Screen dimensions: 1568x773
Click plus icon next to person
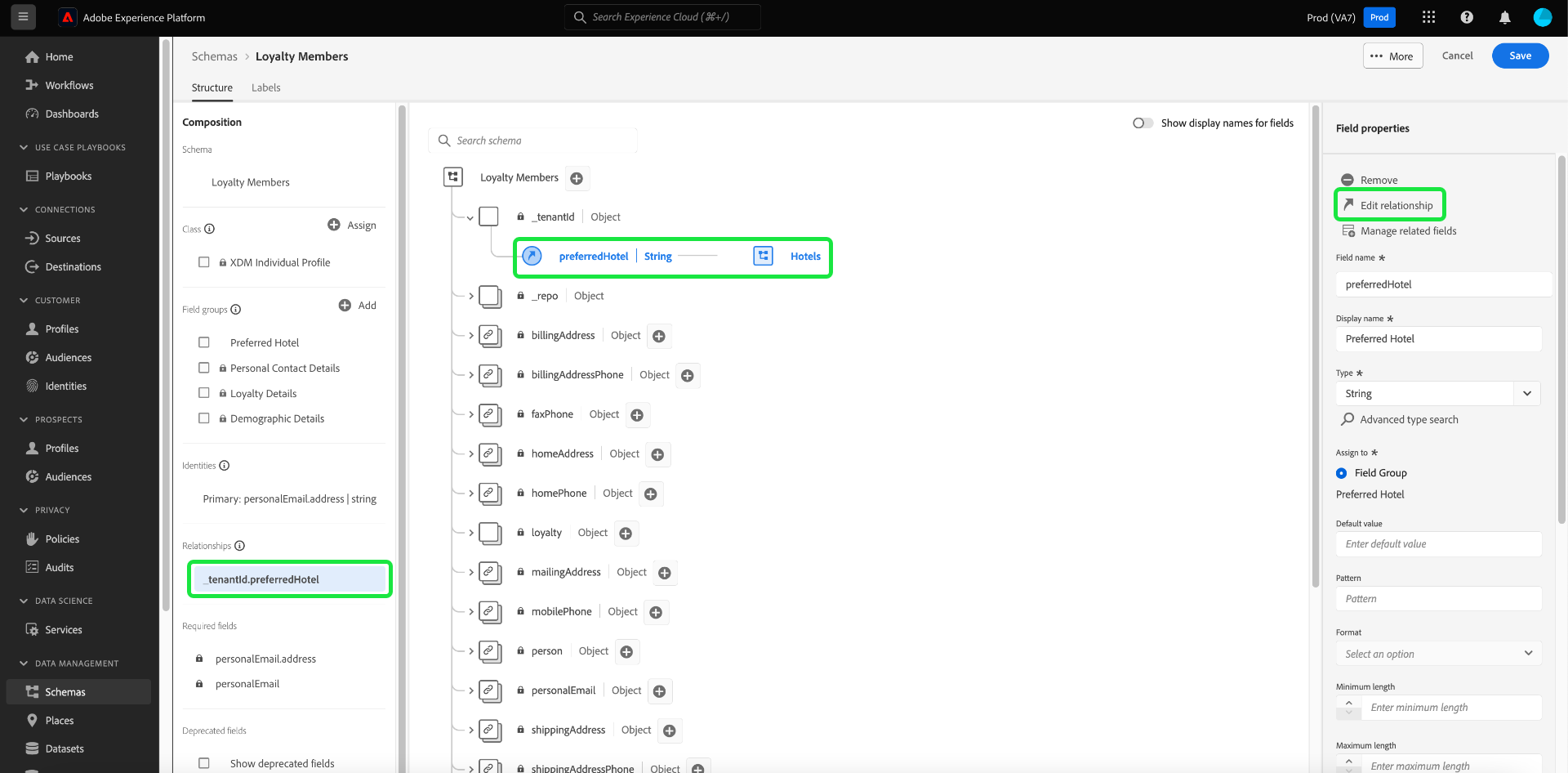click(626, 652)
